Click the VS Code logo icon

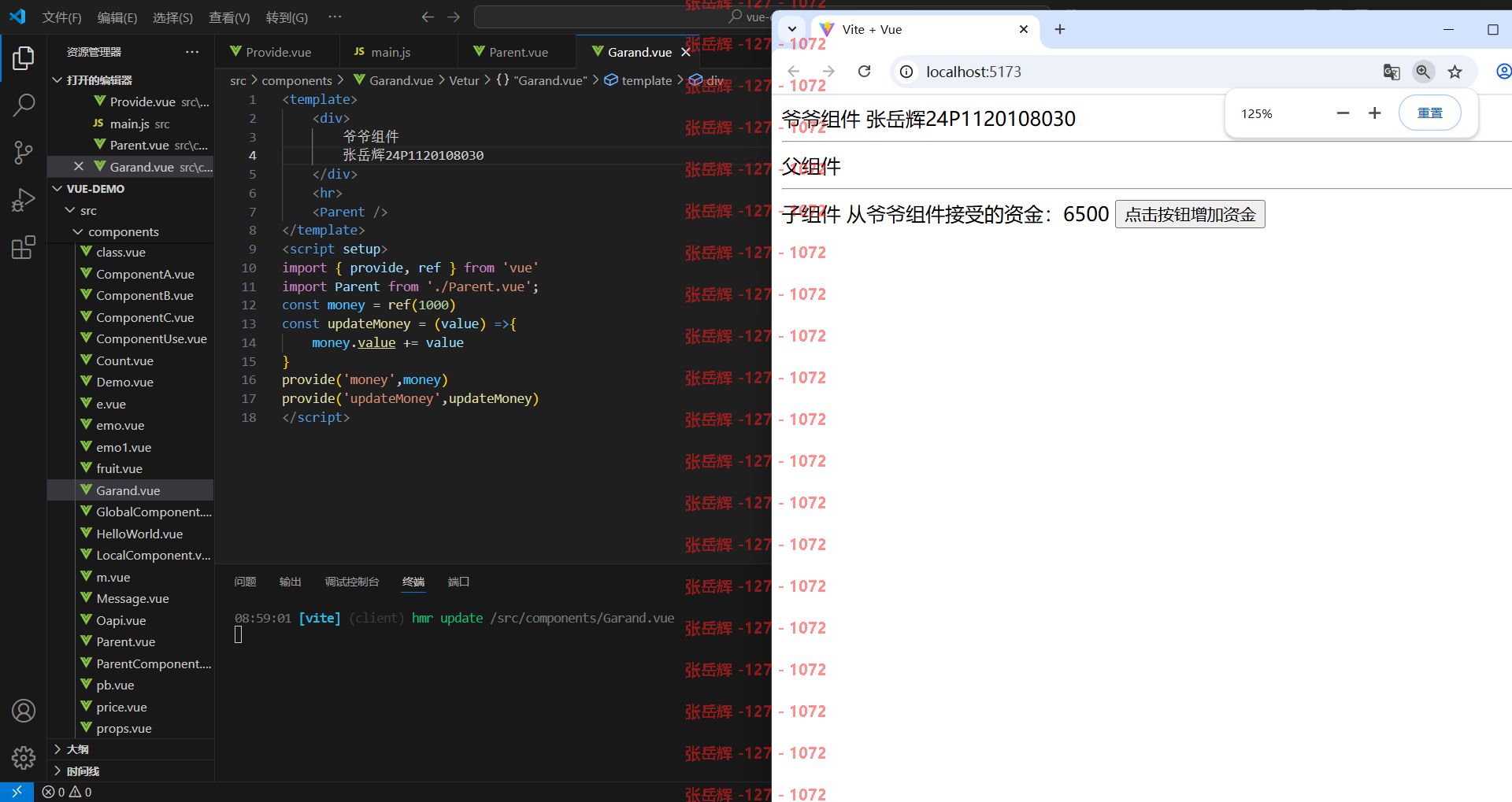click(17, 17)
